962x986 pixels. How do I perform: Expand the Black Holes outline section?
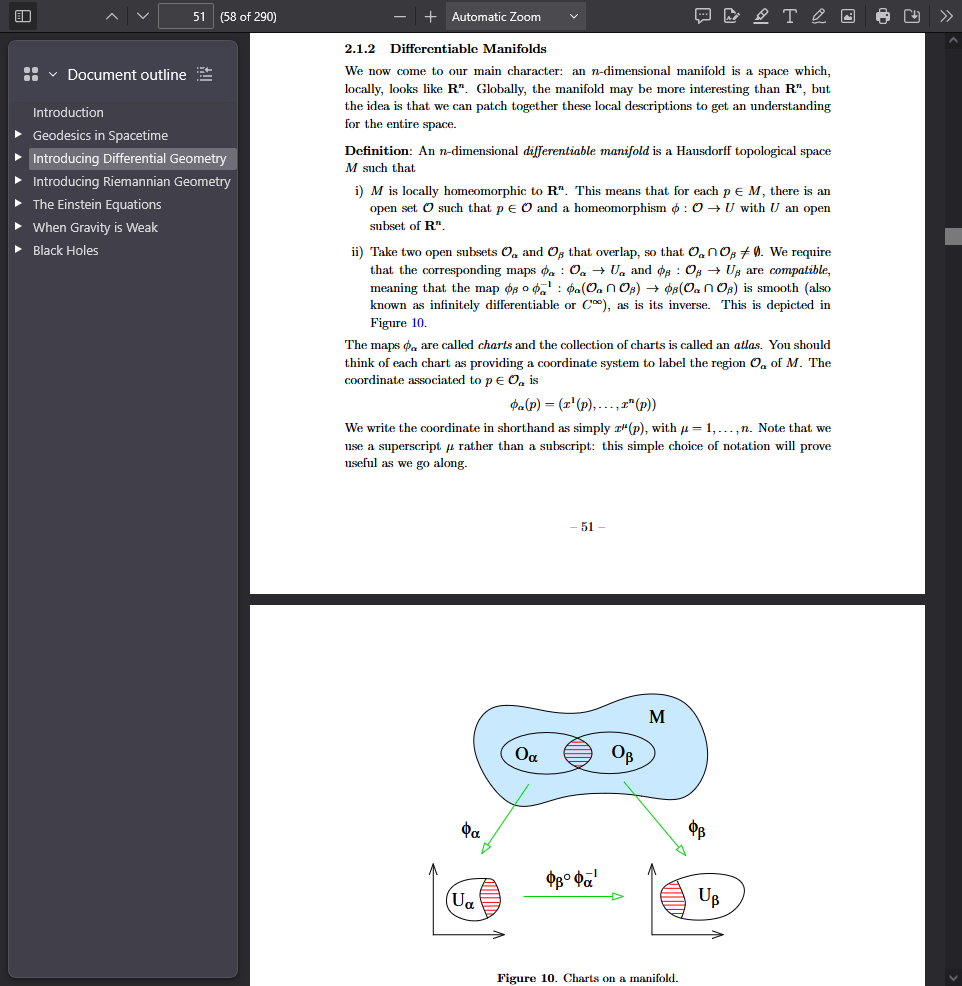click(18, 250)
